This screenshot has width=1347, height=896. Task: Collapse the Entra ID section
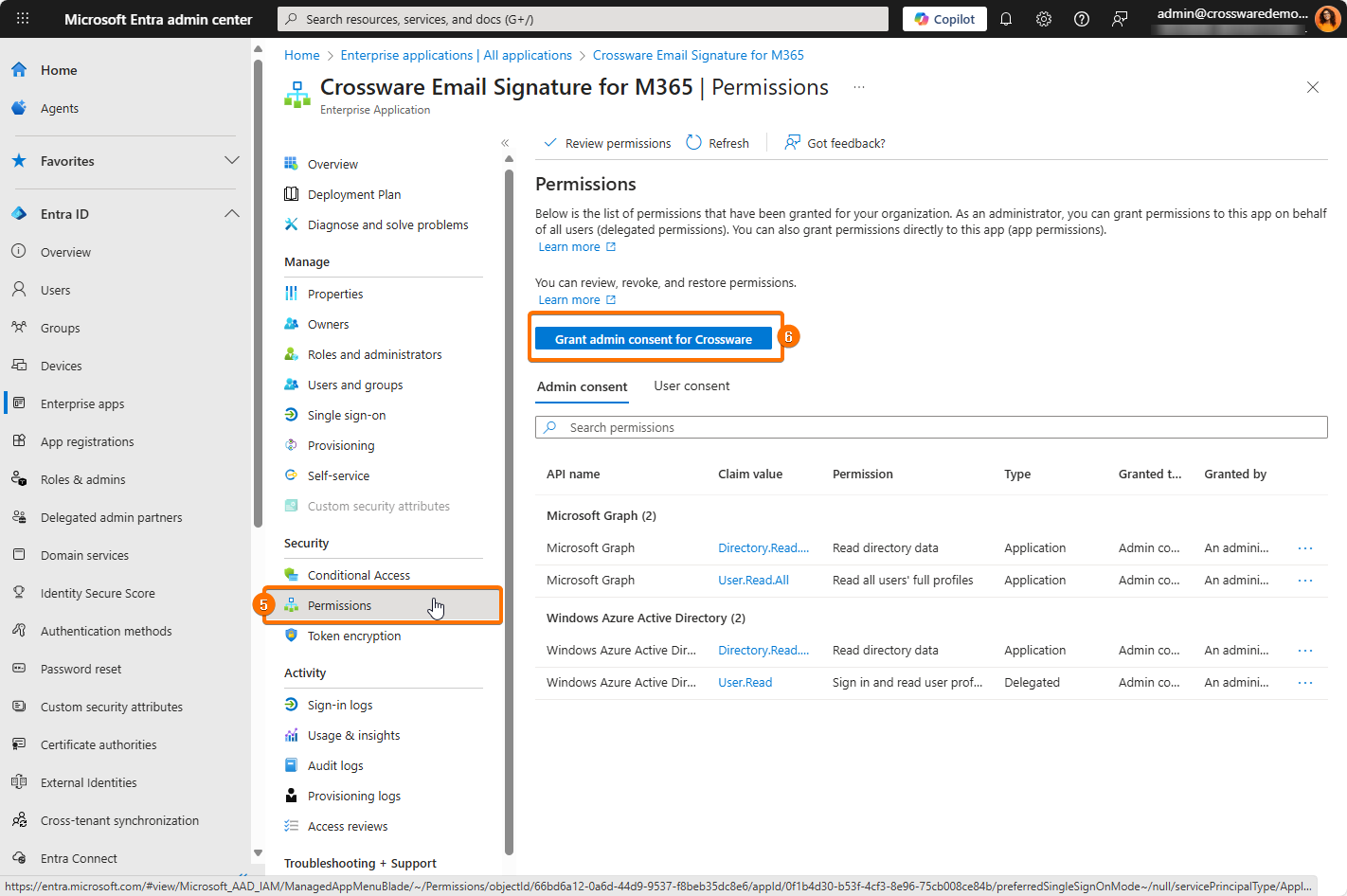click(232, 214)
